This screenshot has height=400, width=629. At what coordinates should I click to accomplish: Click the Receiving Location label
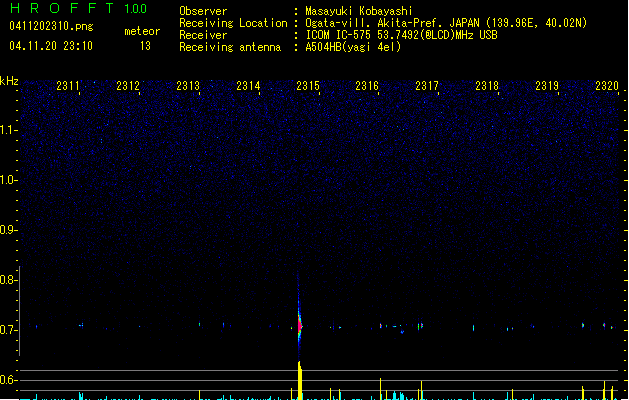[233, 23]
